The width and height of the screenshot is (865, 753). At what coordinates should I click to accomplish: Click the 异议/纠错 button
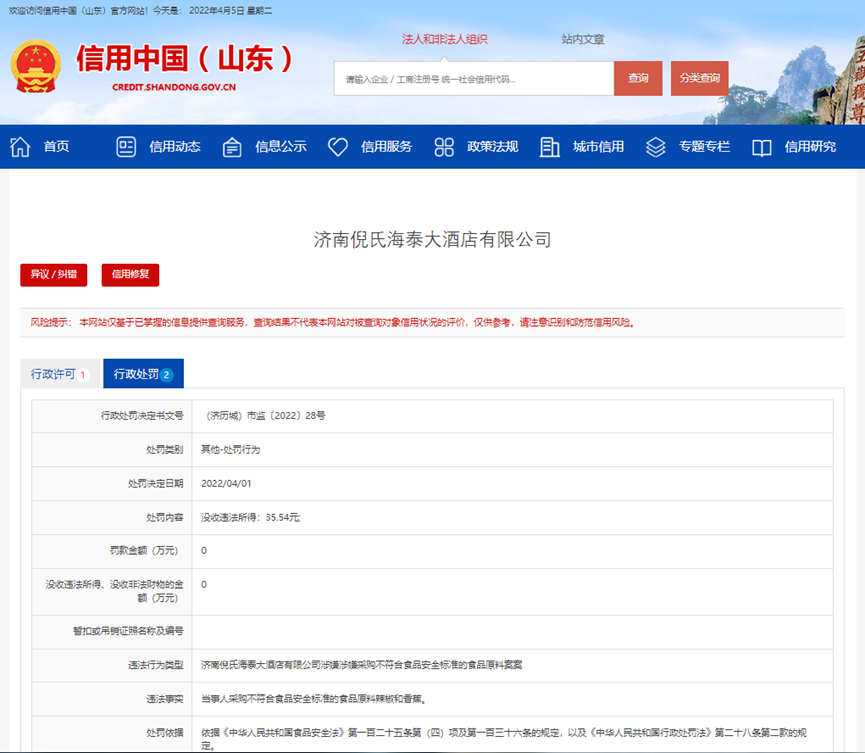pyautogui.click(x=54, y=275)
